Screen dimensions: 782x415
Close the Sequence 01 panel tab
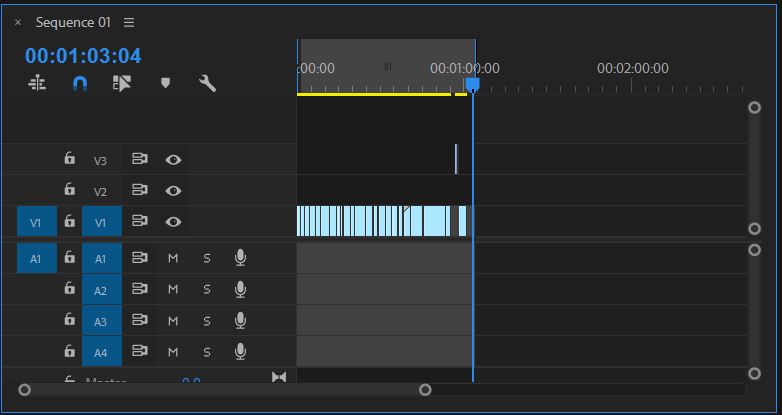pos(18,22)
